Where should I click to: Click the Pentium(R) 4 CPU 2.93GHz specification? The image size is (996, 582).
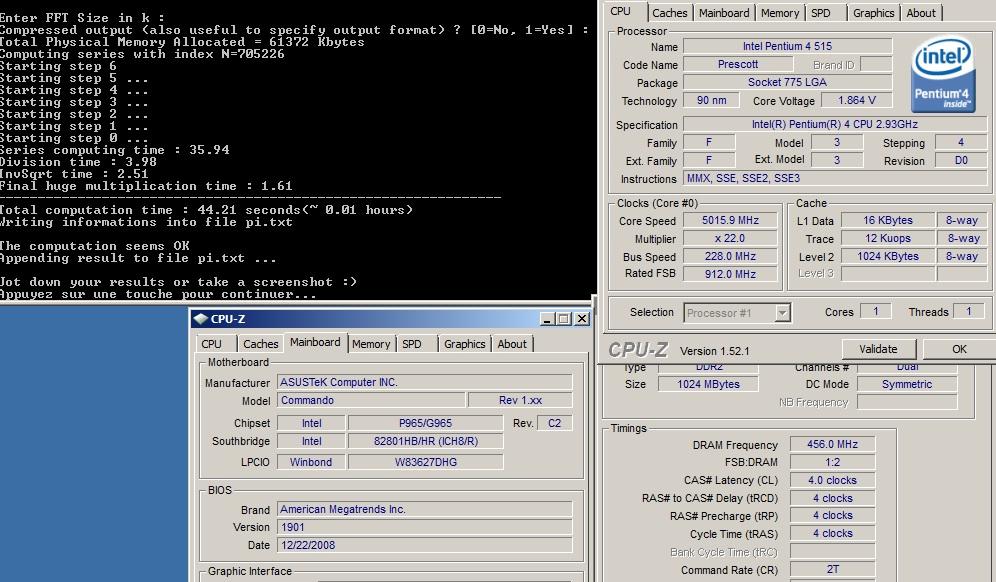[835, 125]
